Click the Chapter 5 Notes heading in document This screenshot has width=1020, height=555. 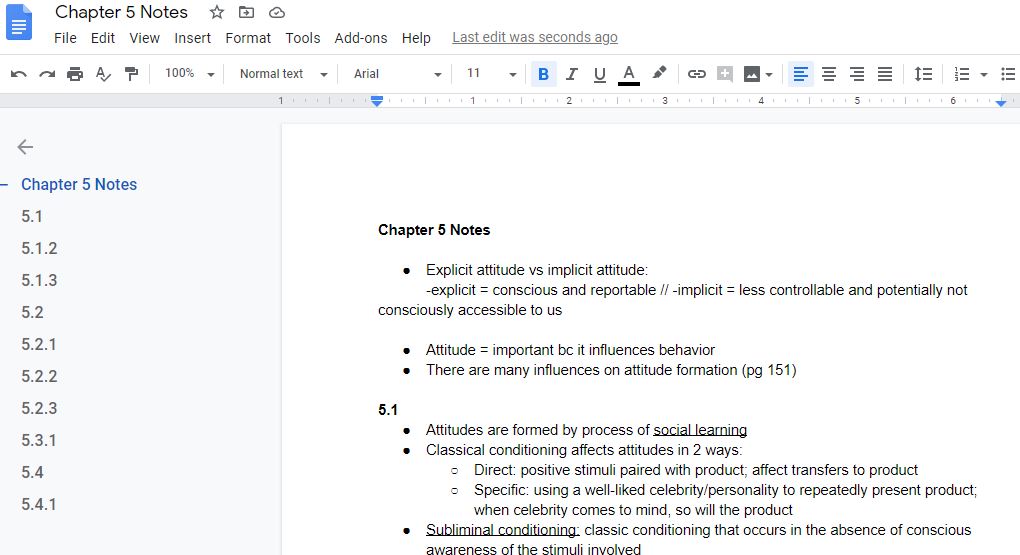(434, 230)
